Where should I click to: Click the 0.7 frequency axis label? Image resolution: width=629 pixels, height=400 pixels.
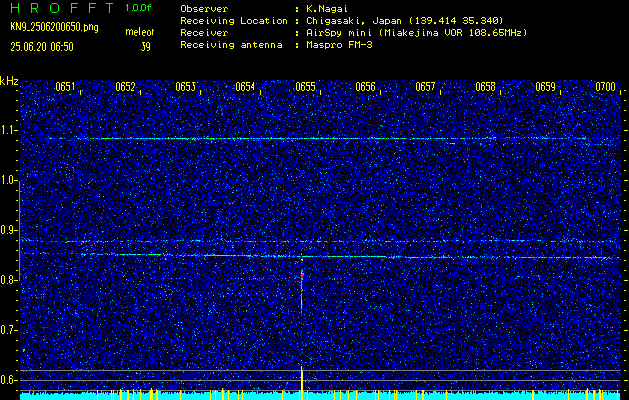click(8, 330)
